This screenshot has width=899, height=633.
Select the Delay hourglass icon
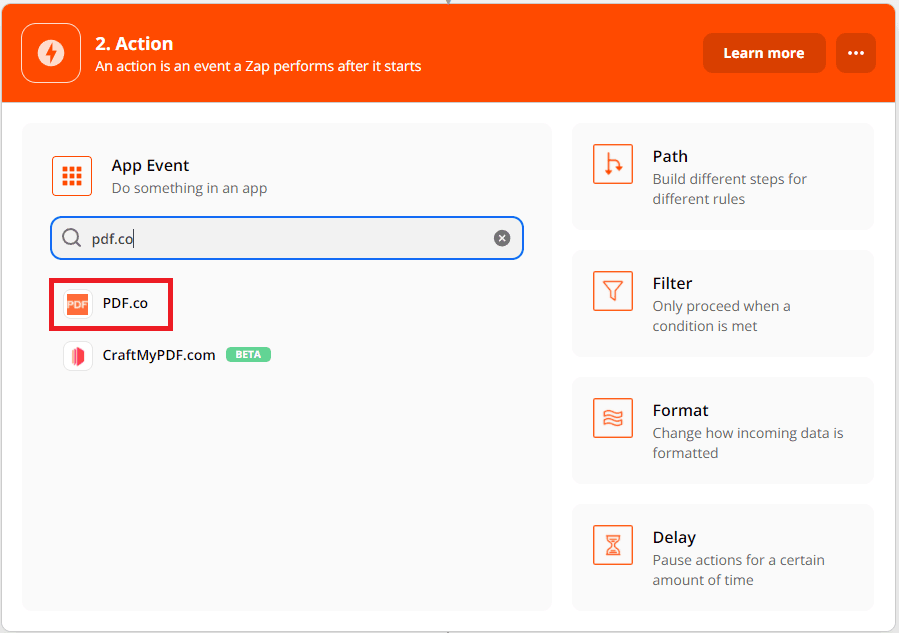613,545
